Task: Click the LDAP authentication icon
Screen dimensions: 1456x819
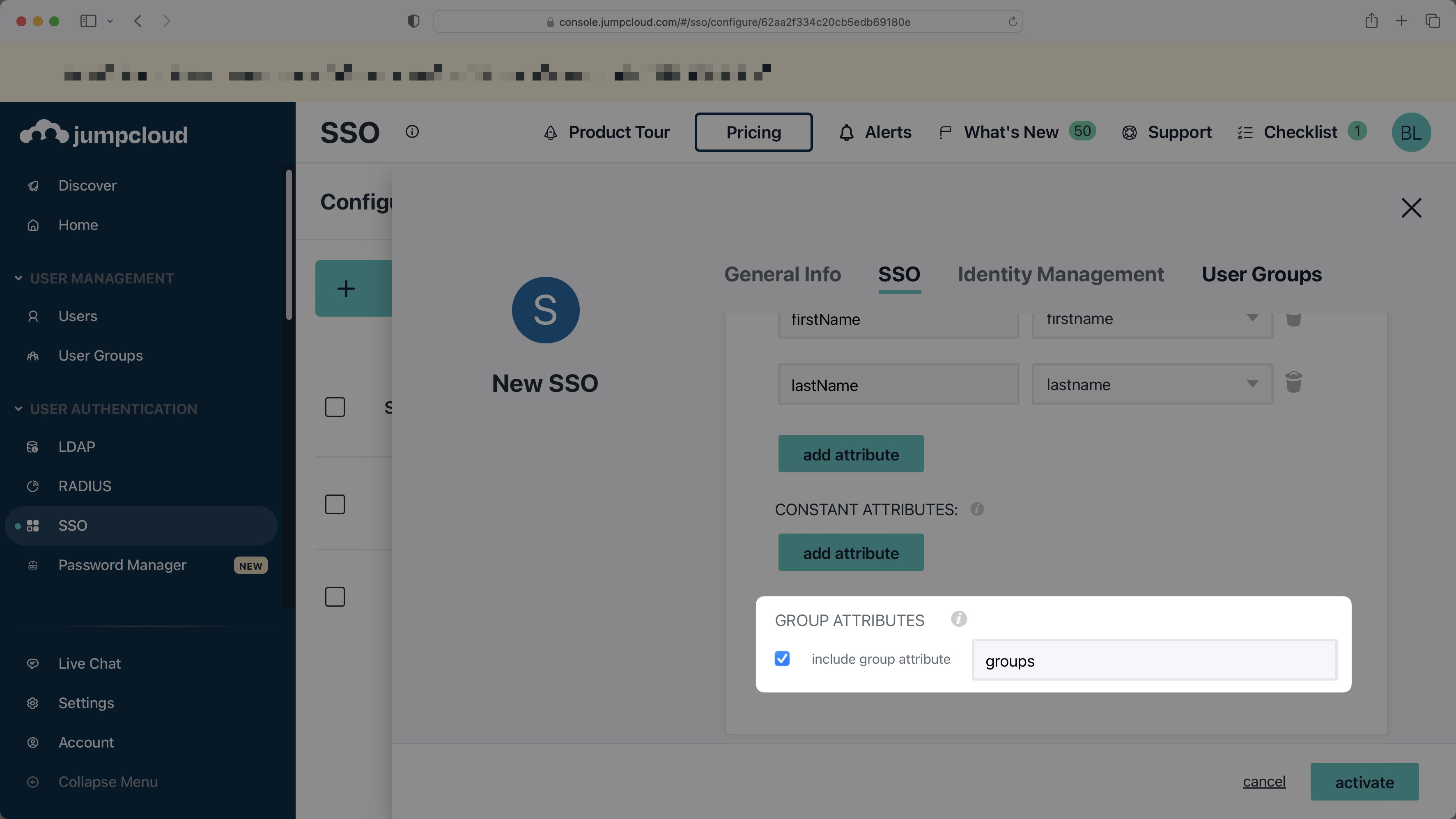Action: tap(32, 447)
